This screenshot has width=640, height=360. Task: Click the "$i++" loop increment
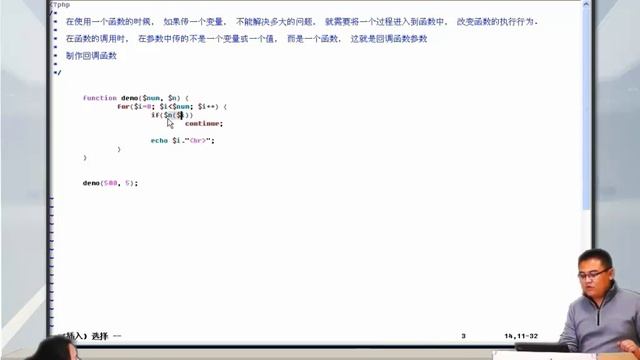point(207,107)
